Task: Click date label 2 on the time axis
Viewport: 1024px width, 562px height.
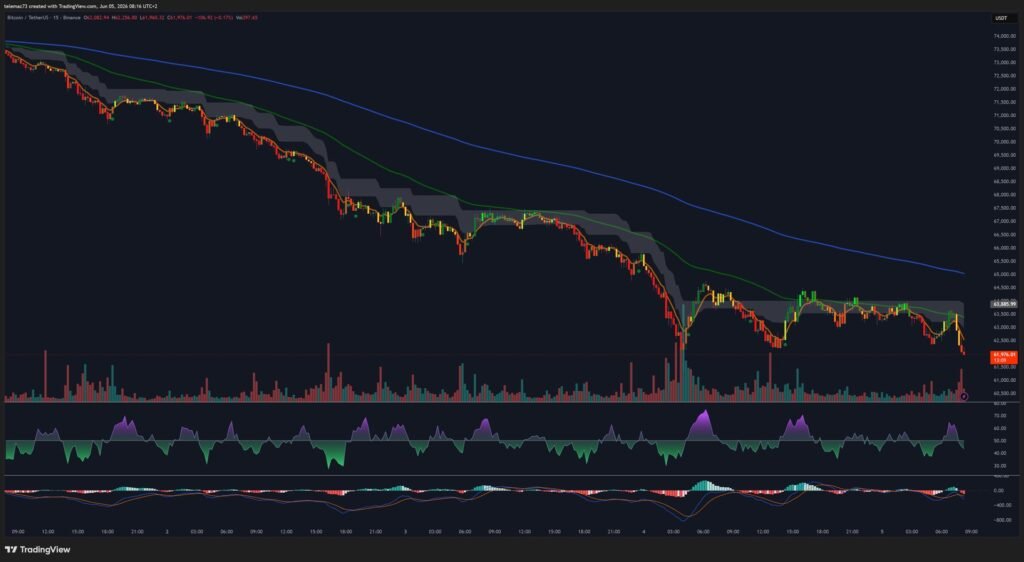Action: pos(167,532)
